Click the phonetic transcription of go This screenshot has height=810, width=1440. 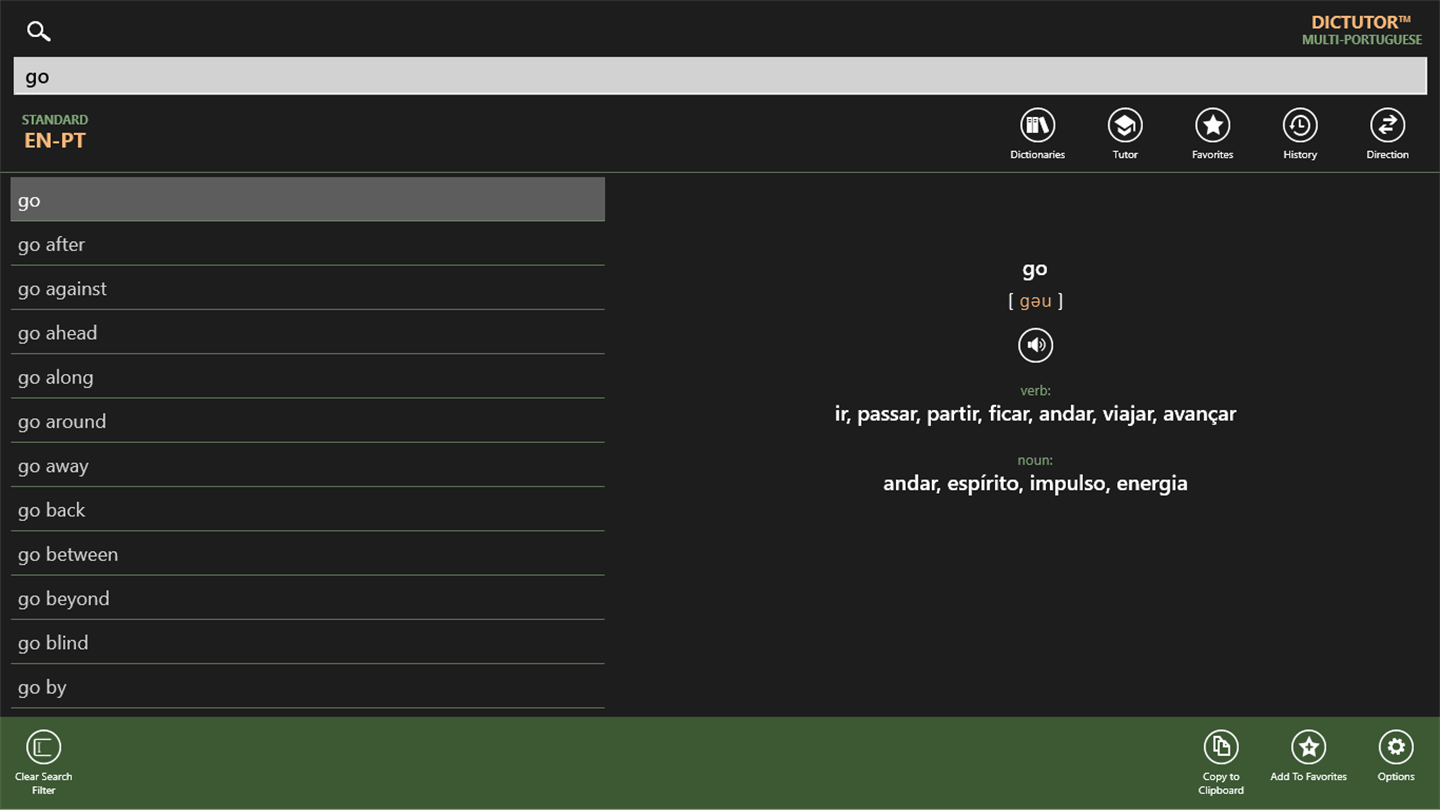tap(1036, 301)
